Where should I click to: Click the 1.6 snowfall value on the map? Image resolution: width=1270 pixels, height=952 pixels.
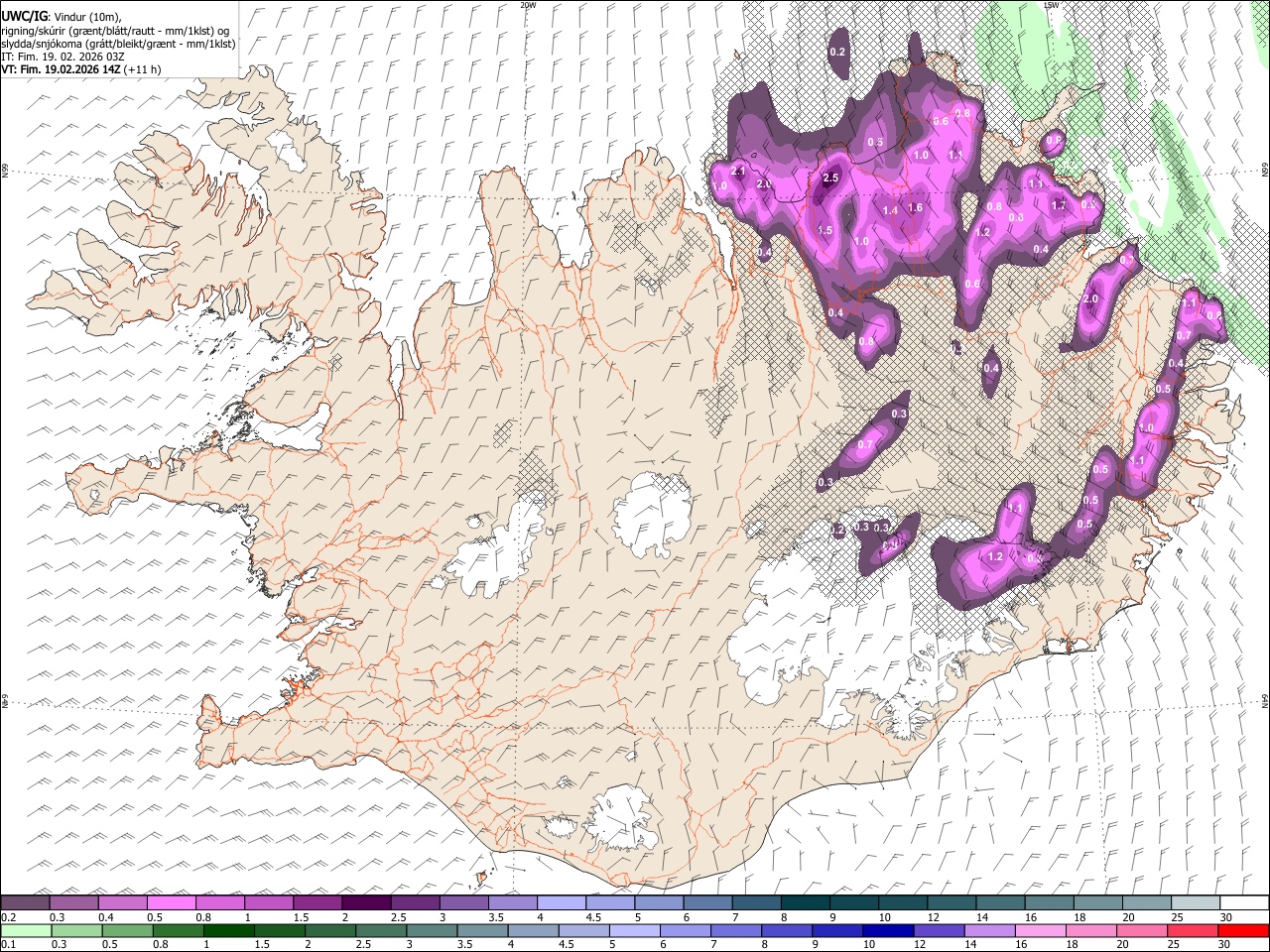915,208
